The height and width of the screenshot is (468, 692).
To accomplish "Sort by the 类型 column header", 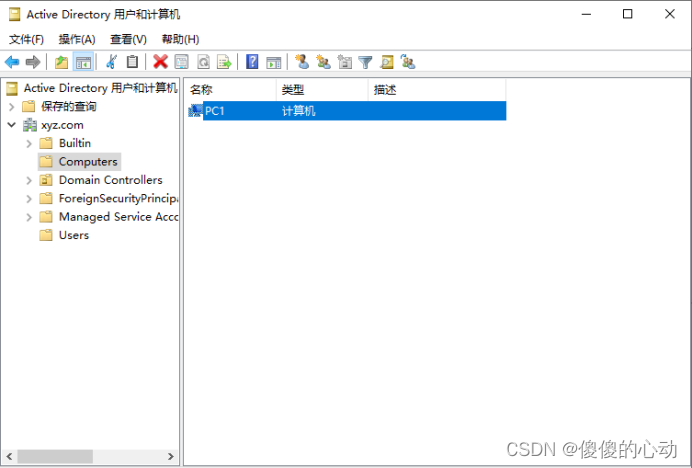I will point(322,90).
